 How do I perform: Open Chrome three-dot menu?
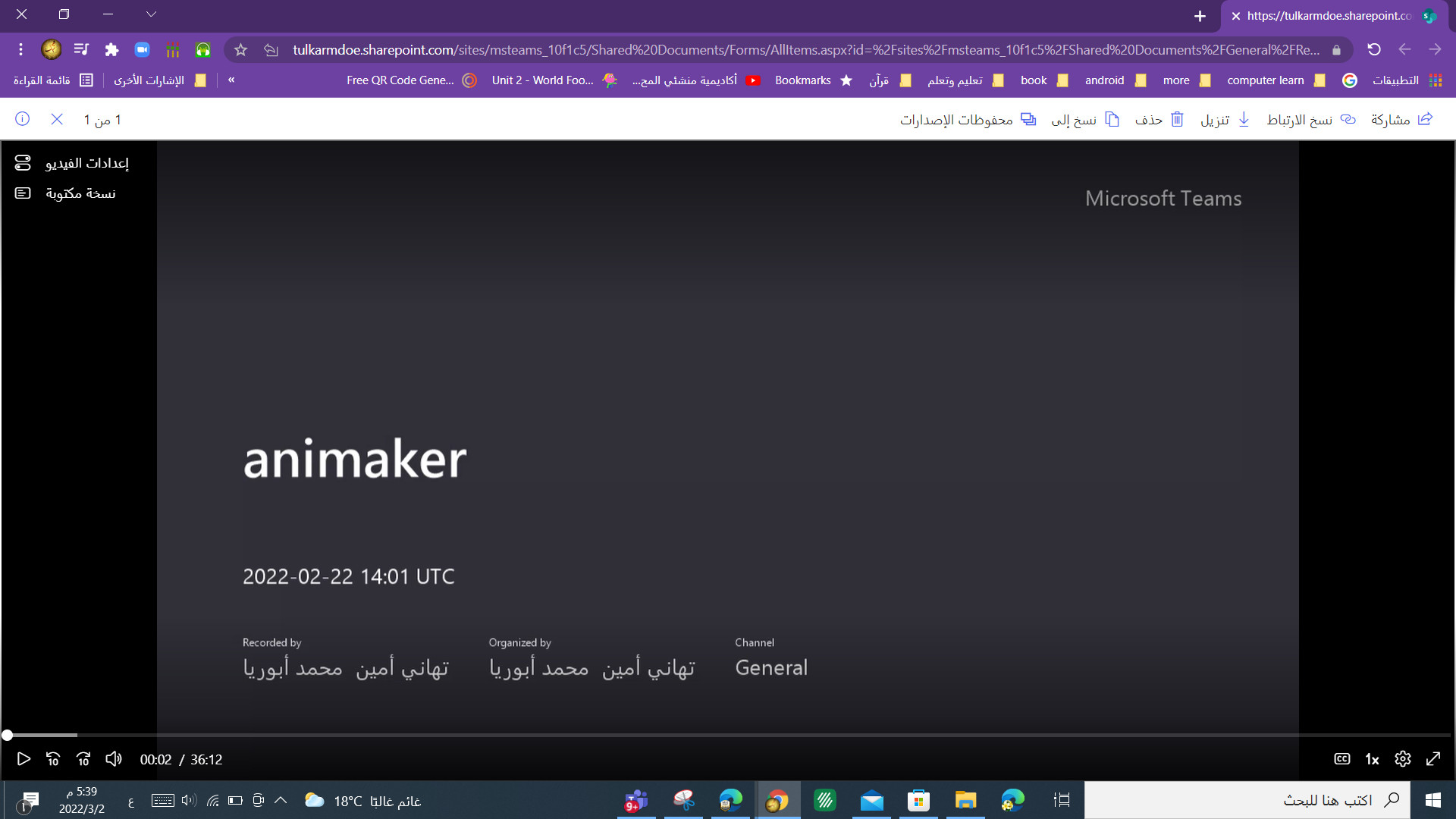(x=20, y=50)
